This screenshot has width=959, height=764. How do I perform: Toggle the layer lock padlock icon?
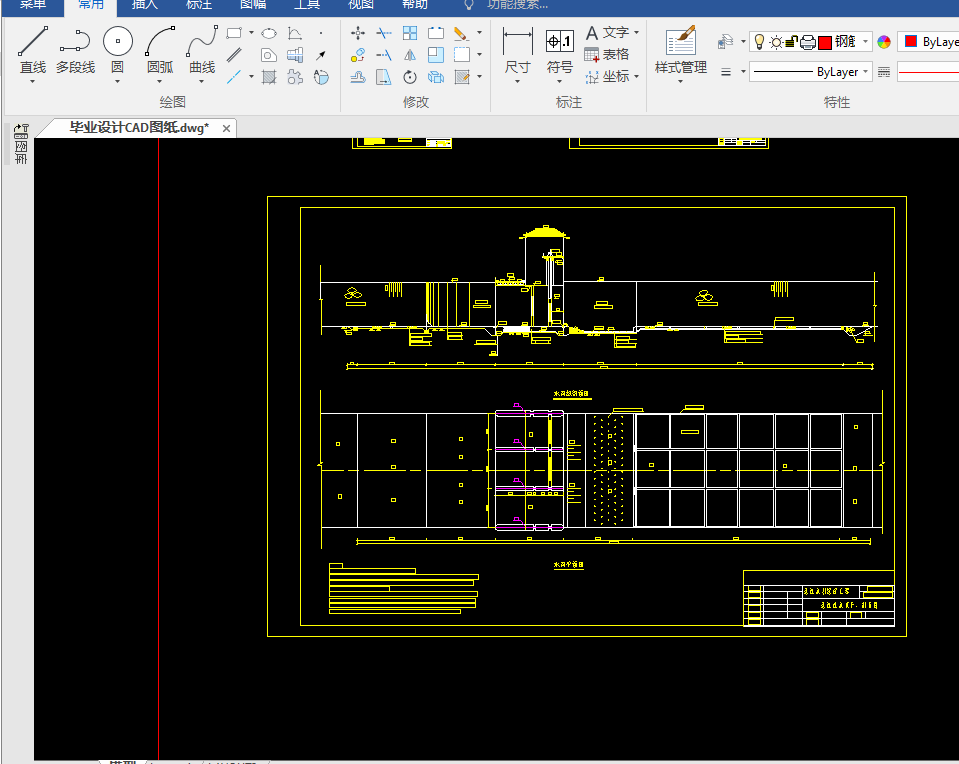(x=791, y=42)
